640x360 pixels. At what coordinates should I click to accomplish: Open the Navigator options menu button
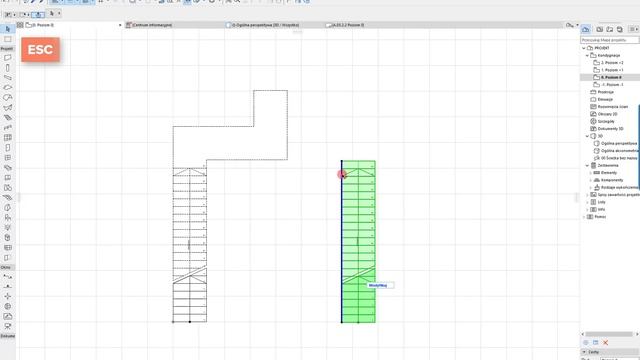pyautogui.click(x=633, y=29)
